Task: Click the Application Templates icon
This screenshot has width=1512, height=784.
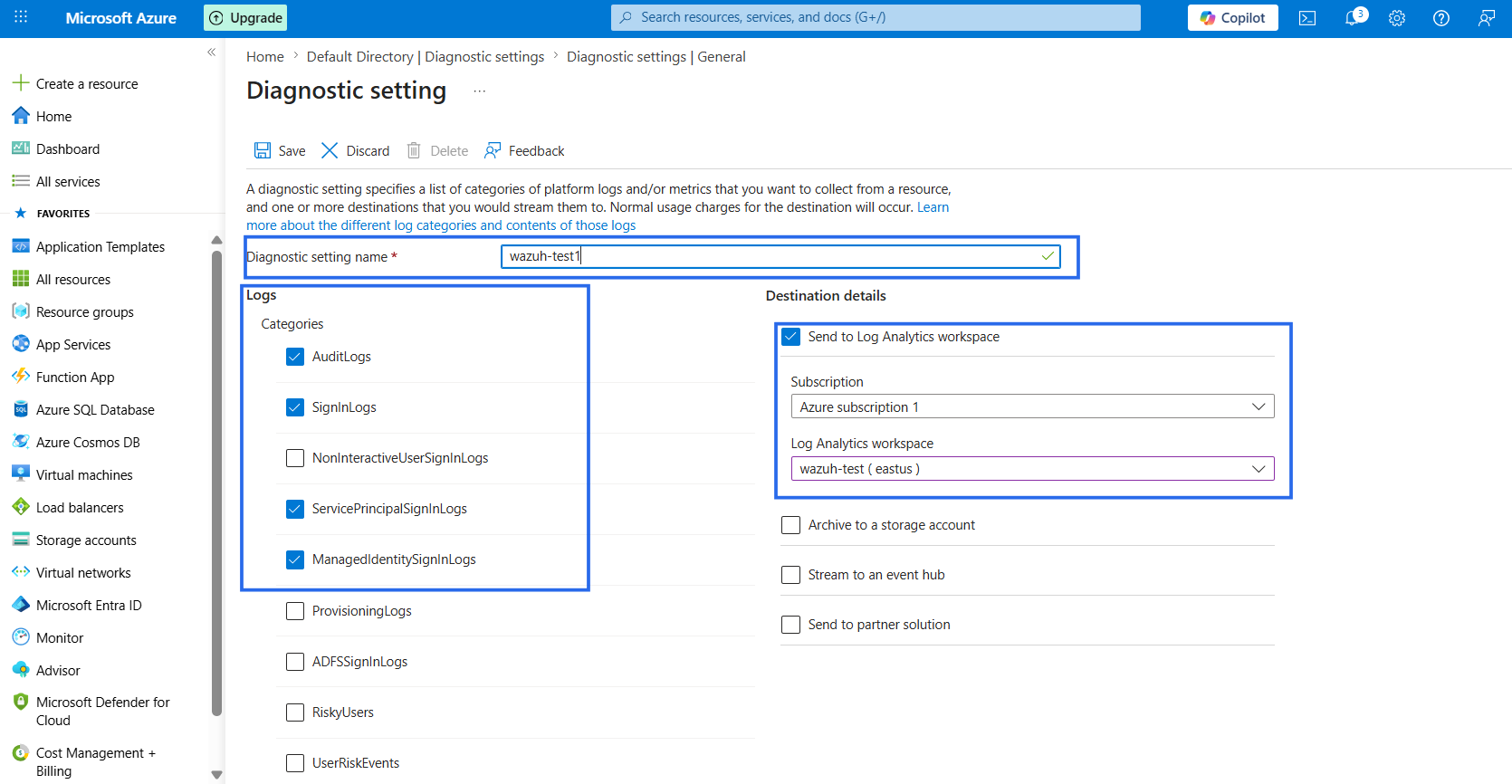Action: point(21,246)
